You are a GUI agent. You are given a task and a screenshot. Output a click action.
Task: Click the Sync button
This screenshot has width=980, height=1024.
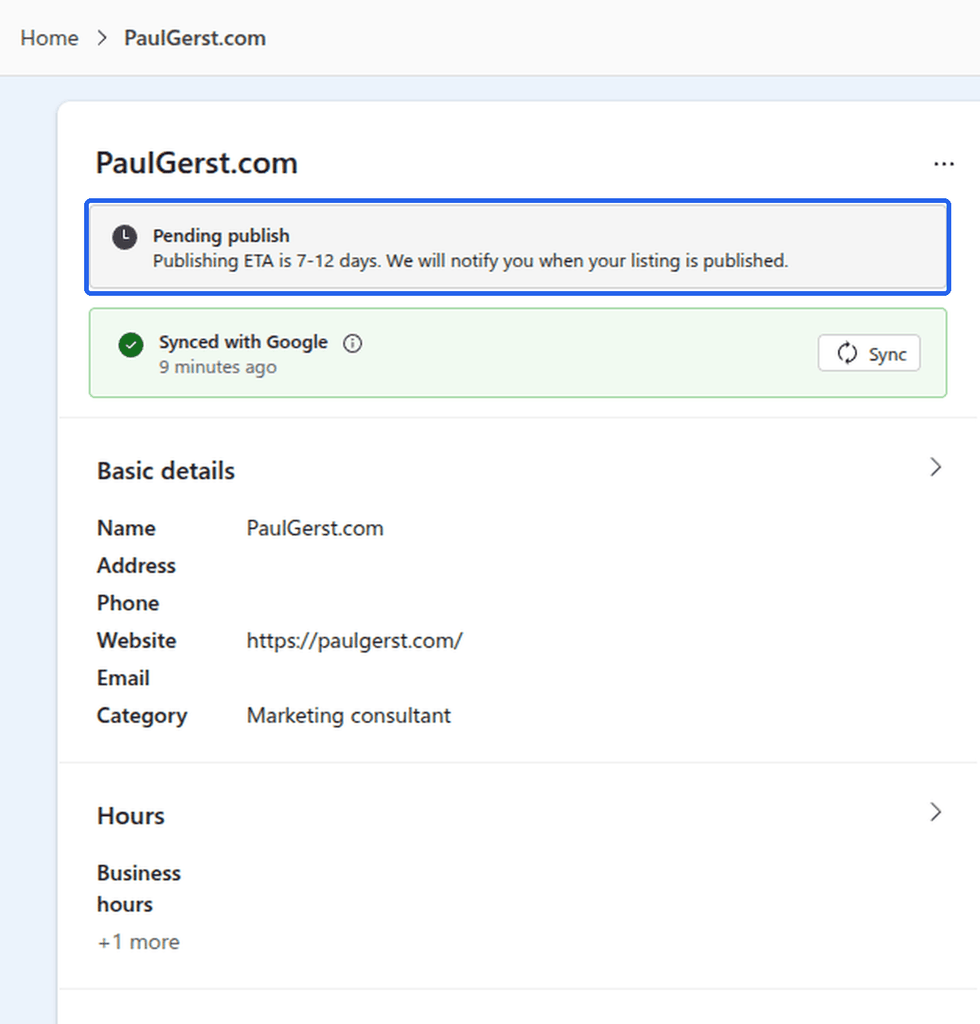click(869, 353)
